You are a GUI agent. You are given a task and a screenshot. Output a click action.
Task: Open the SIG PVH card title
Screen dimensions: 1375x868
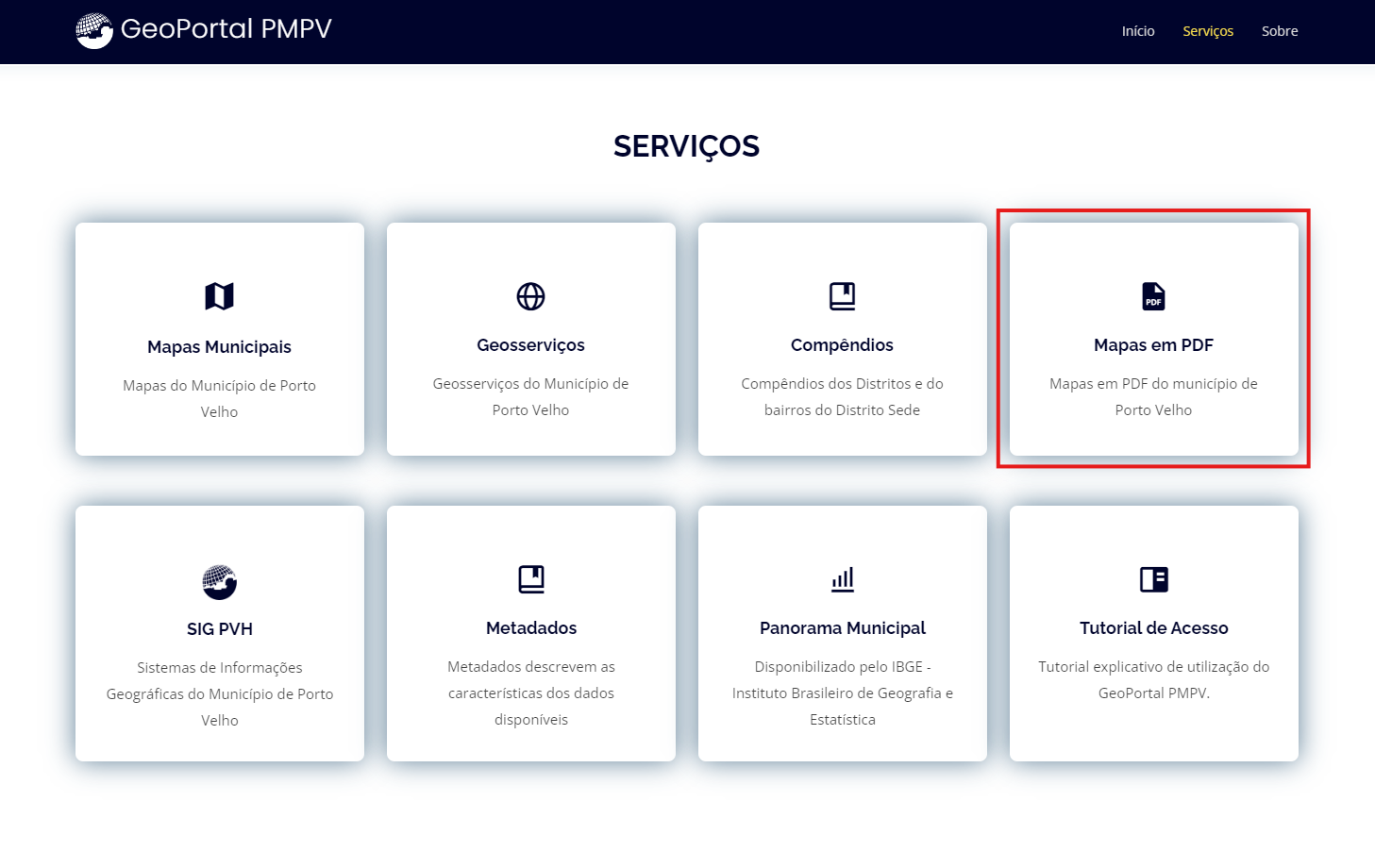[x=220, y=629]
